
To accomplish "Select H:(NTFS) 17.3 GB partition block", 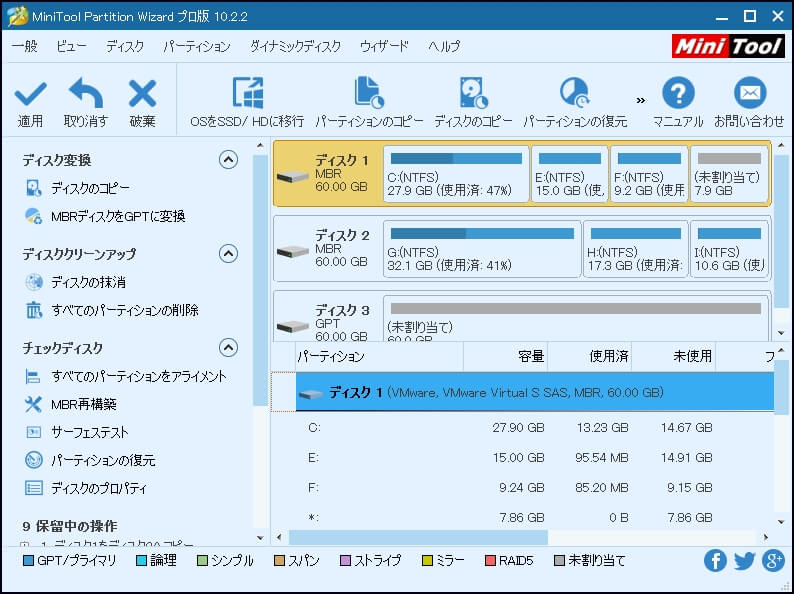I will tap(636, 249).
